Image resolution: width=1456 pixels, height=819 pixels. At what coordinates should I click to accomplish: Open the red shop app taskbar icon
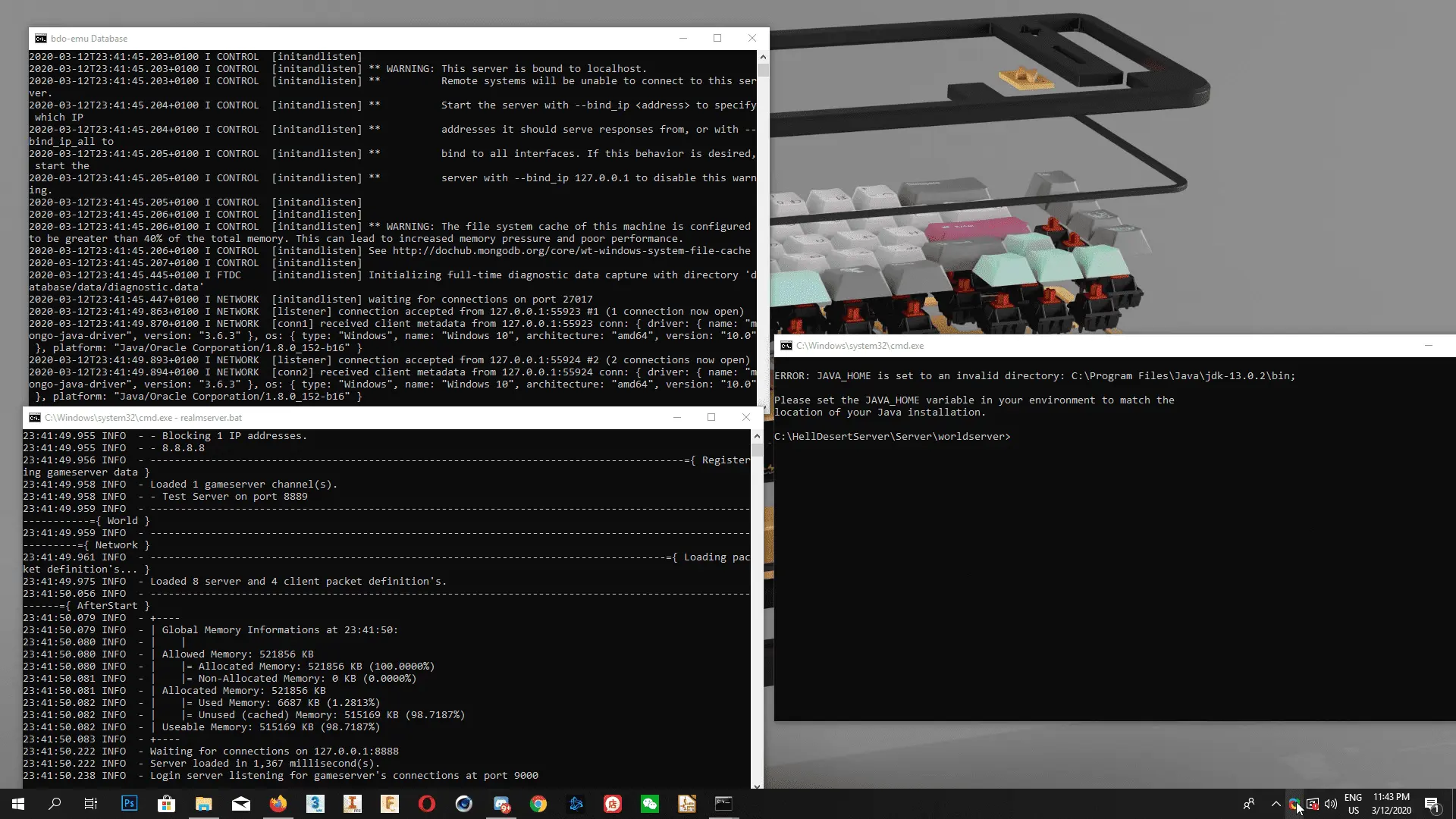click(x=613, y=804)
